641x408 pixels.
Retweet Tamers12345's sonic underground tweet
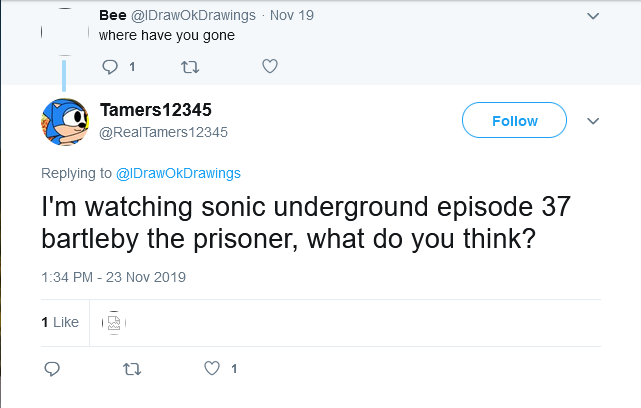click(131, 369)
